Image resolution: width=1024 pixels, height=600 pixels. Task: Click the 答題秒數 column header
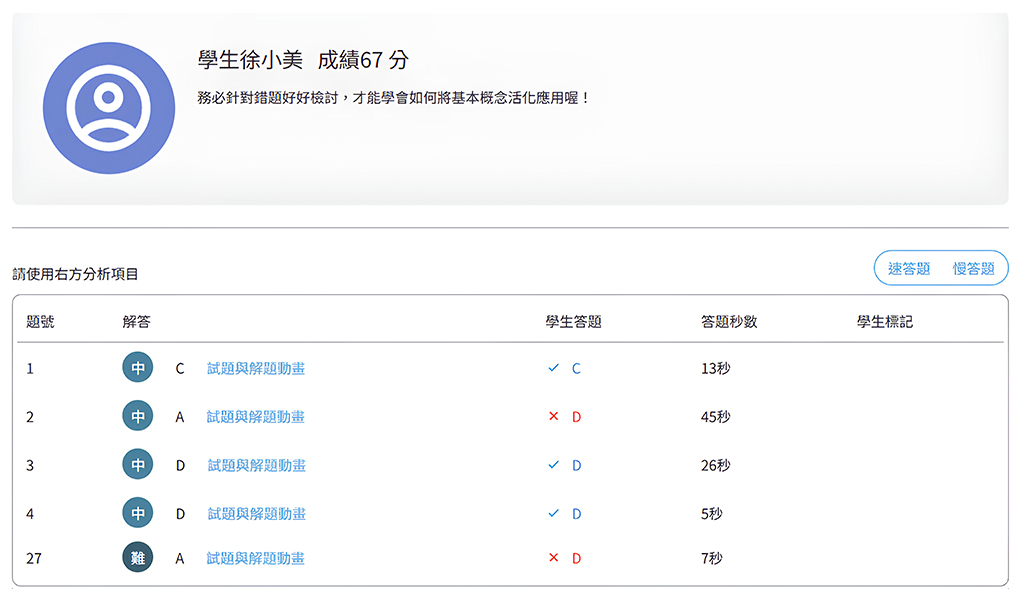729,322
